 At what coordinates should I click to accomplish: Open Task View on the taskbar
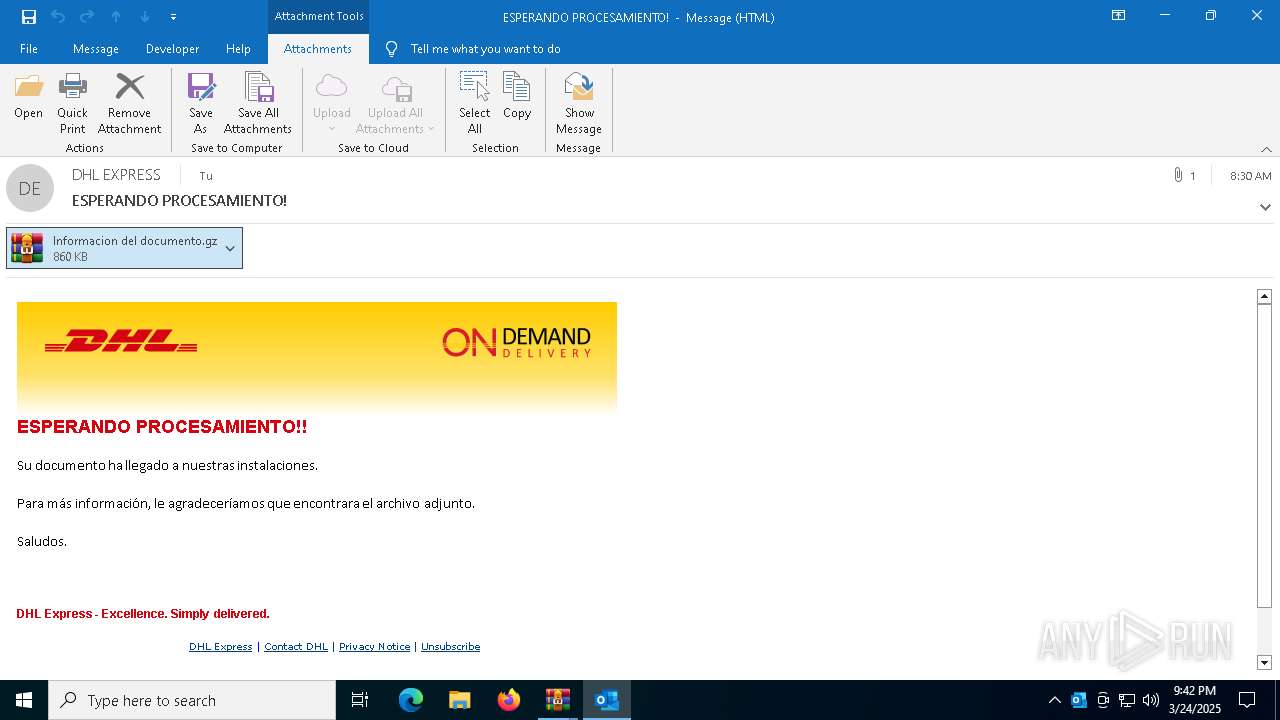360,700
